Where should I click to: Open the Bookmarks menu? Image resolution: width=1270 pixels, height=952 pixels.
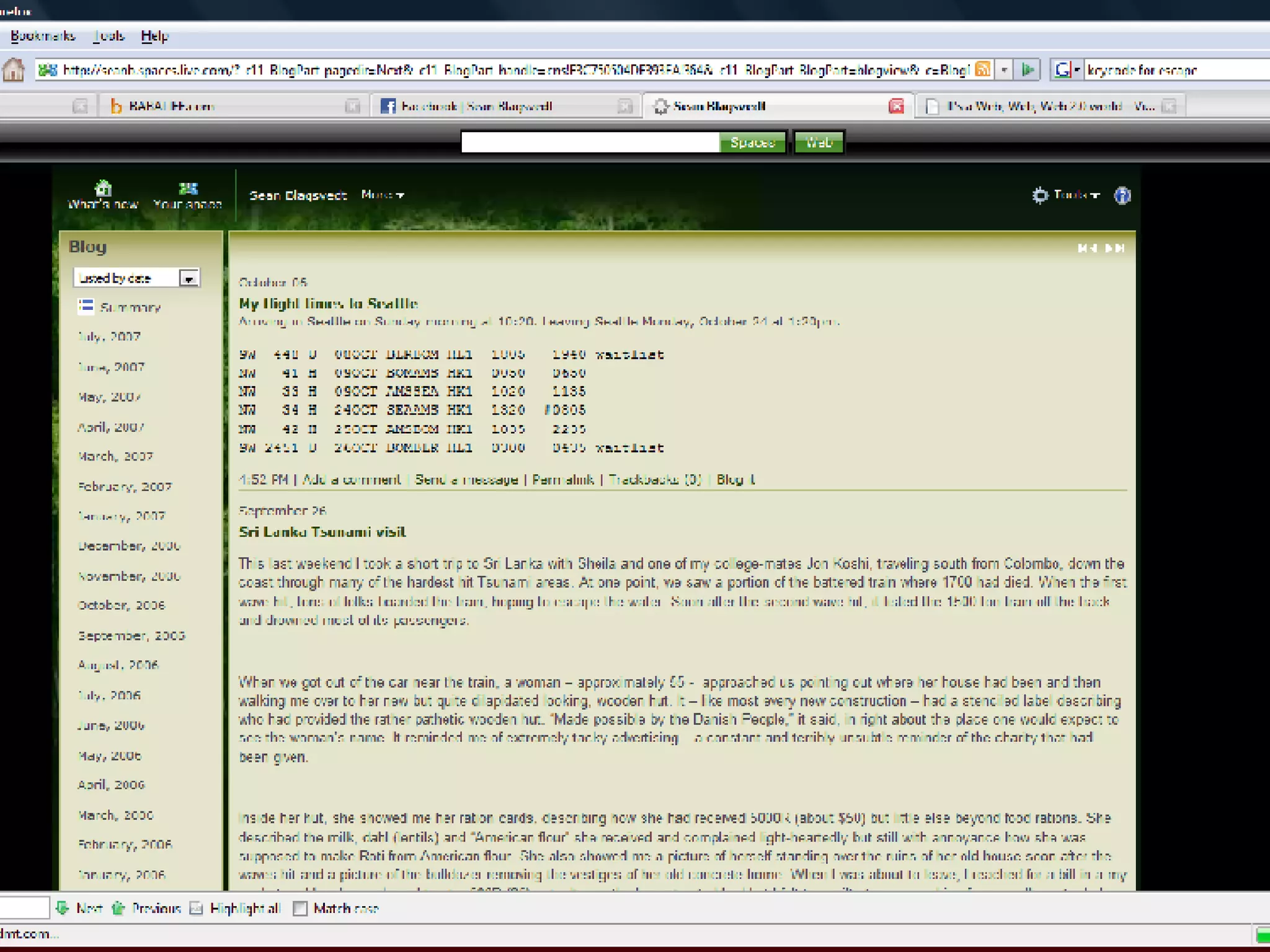click(43, 36)
